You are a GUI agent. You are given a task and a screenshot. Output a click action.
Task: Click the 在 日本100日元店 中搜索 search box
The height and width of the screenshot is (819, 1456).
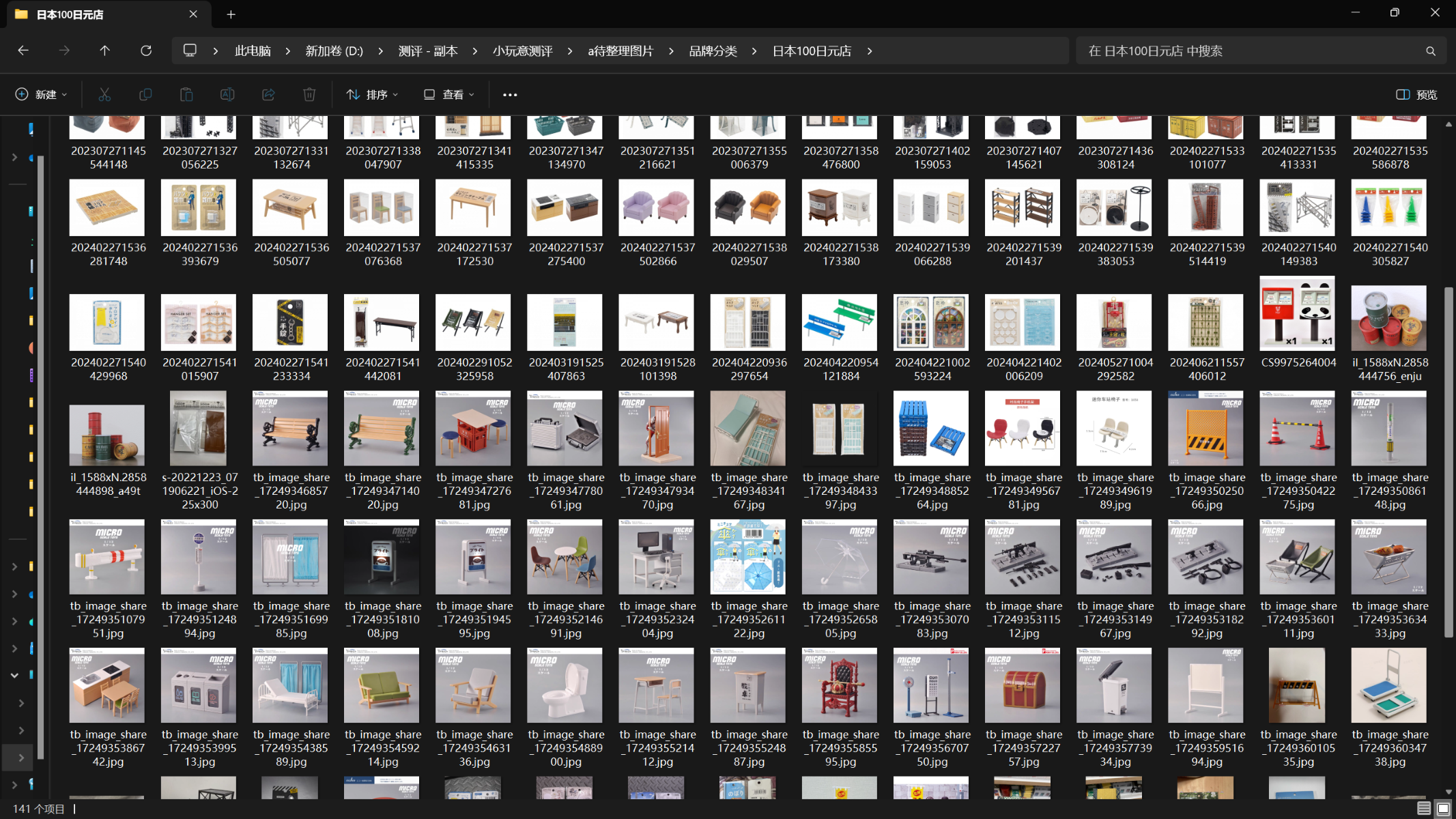click(x=1253, y=51)
